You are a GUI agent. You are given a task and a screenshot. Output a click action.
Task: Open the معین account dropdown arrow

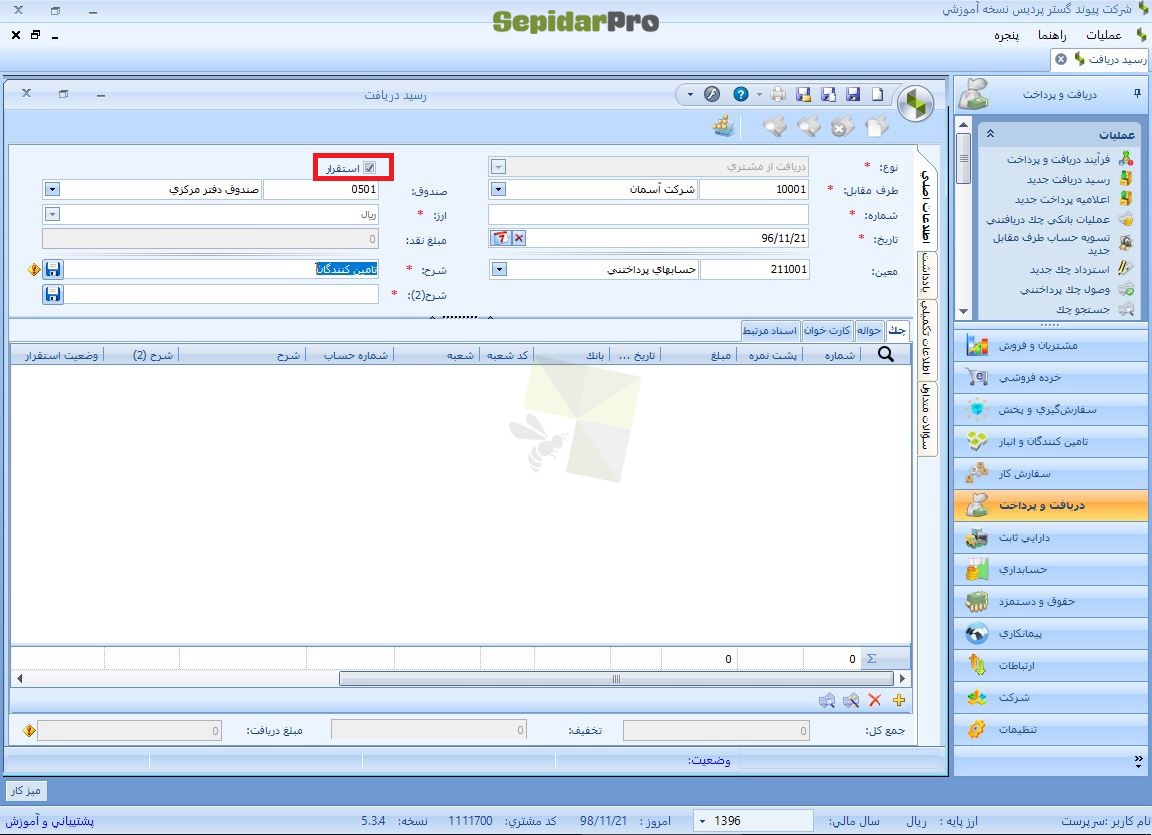coord(498,270)
